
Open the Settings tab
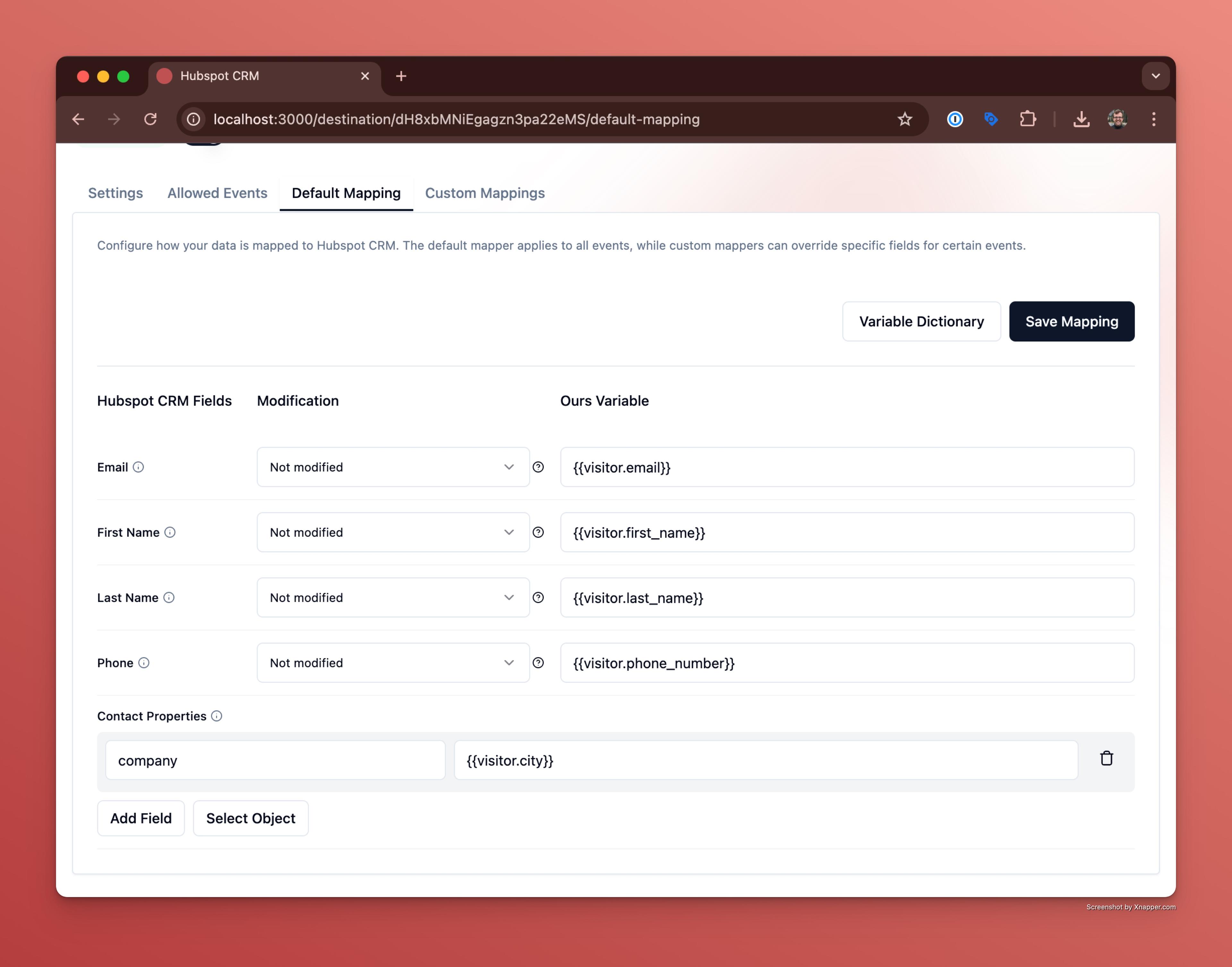[x=116, y=193]
